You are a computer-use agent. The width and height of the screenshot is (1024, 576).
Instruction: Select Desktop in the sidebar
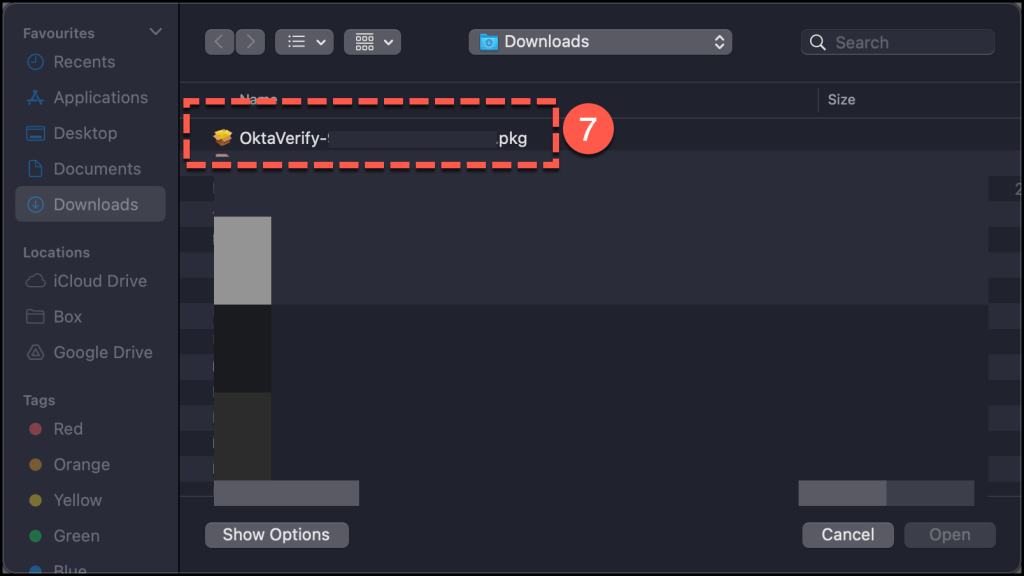pyautogui.click(x=85, y=133)
